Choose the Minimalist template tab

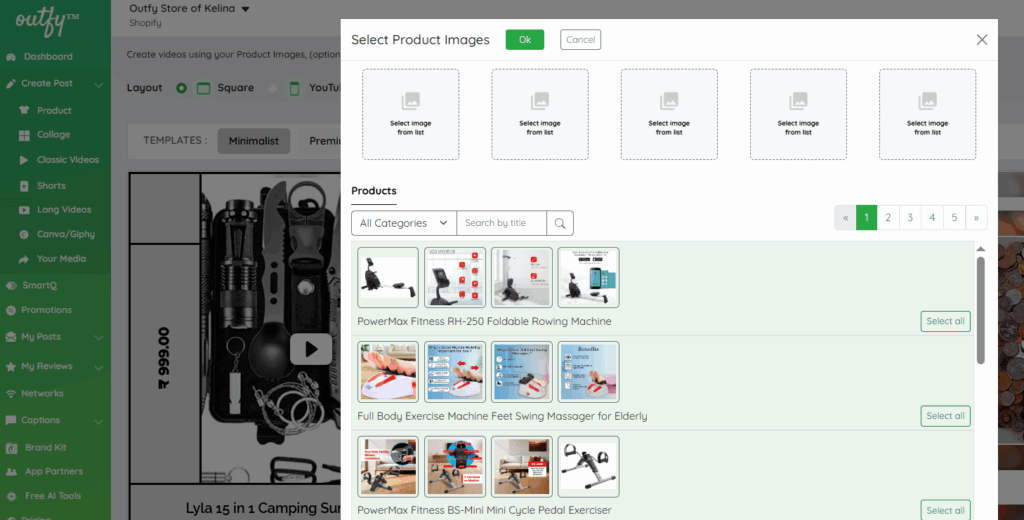(253, 141)
